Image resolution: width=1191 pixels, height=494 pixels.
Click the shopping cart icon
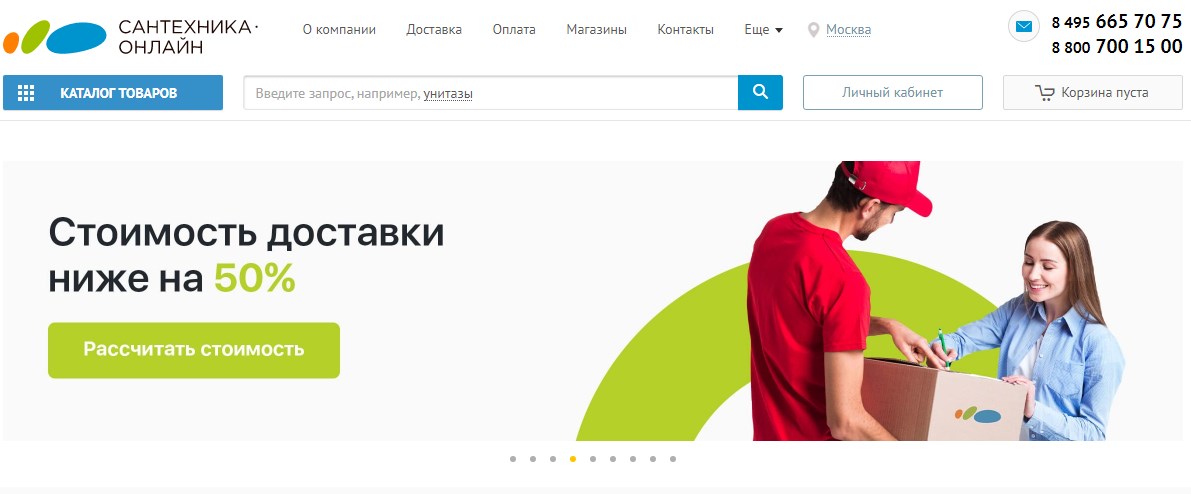pyautogui.click(x=1044, y=93)
